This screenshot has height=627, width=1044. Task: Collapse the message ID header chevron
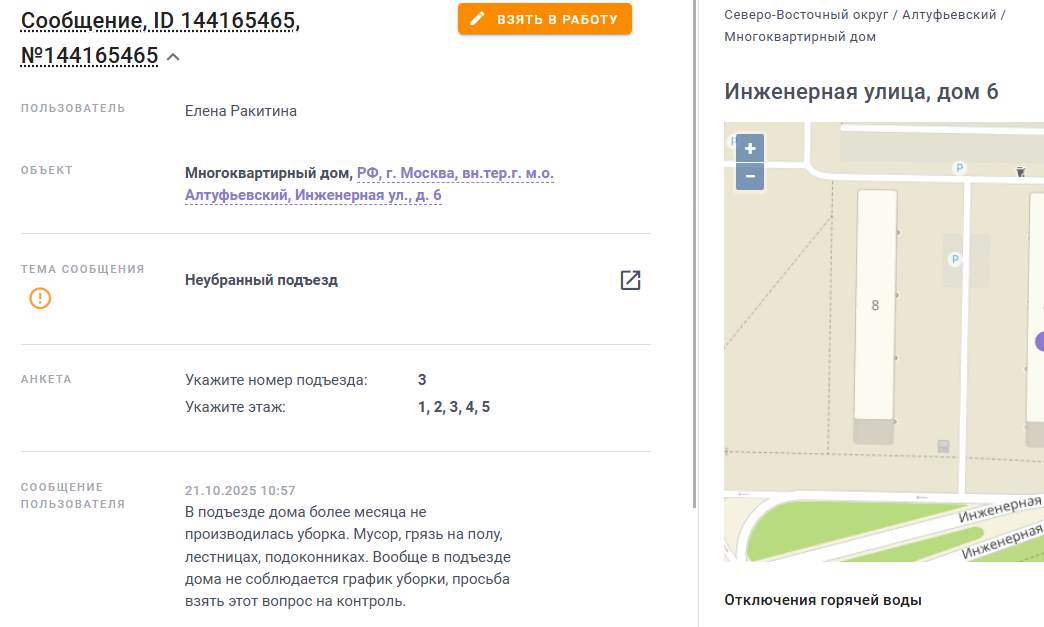pos(173,57)
